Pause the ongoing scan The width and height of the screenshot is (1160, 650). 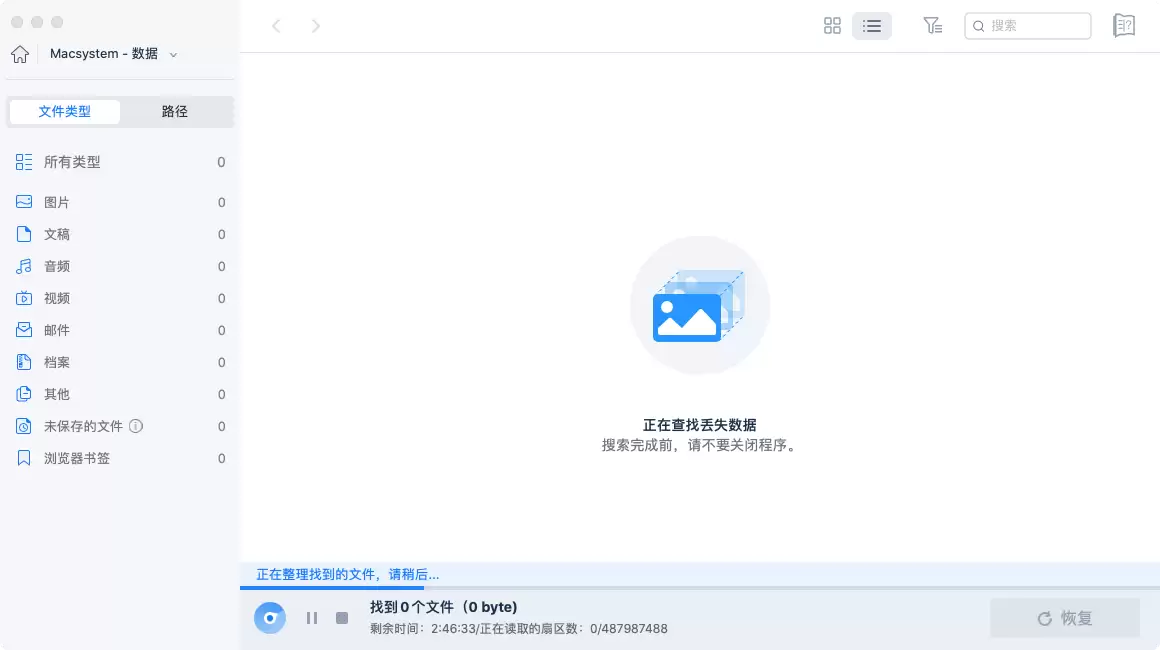pos(311,618)
